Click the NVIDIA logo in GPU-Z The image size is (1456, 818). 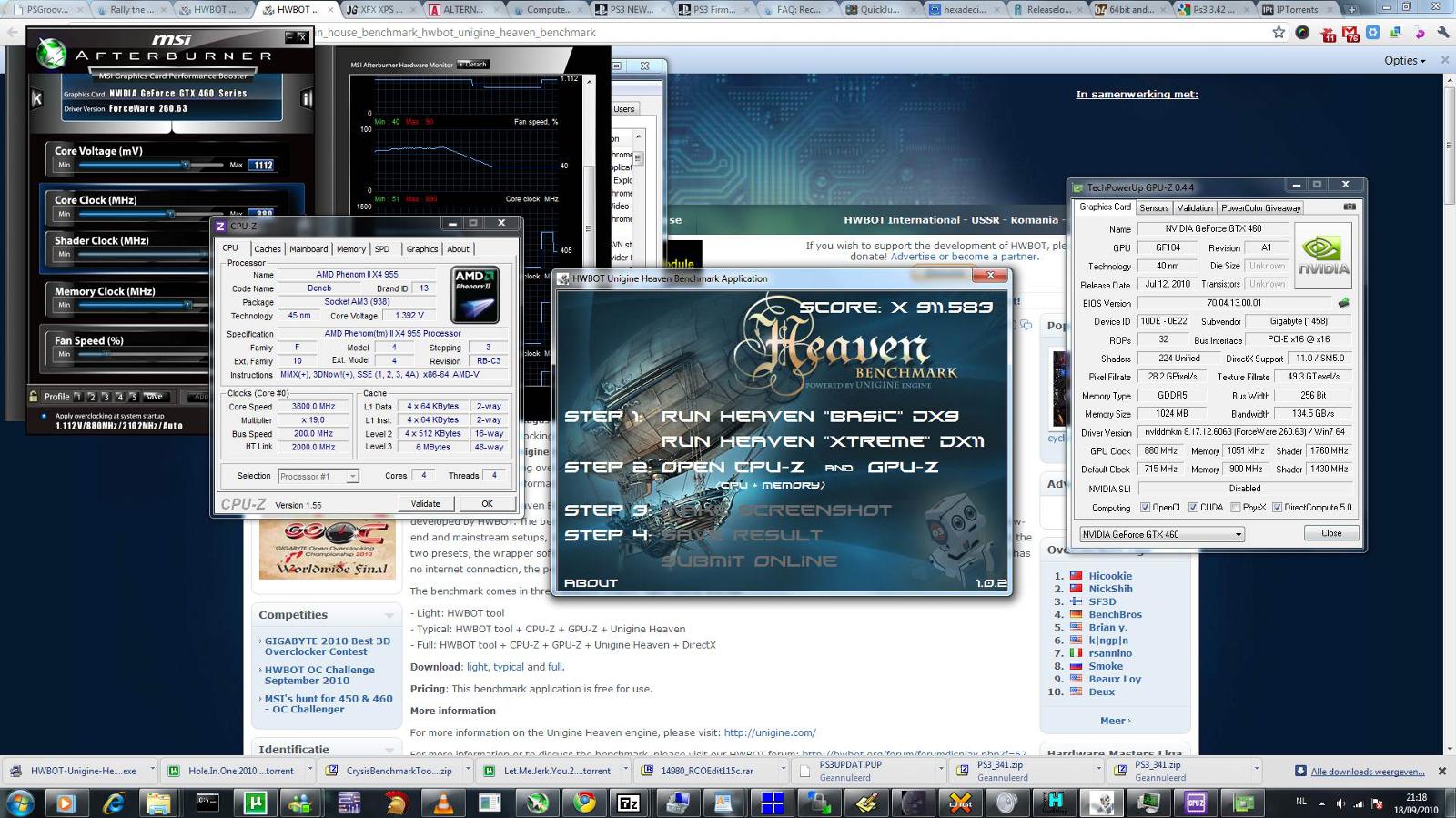(x=1323, y=256)
